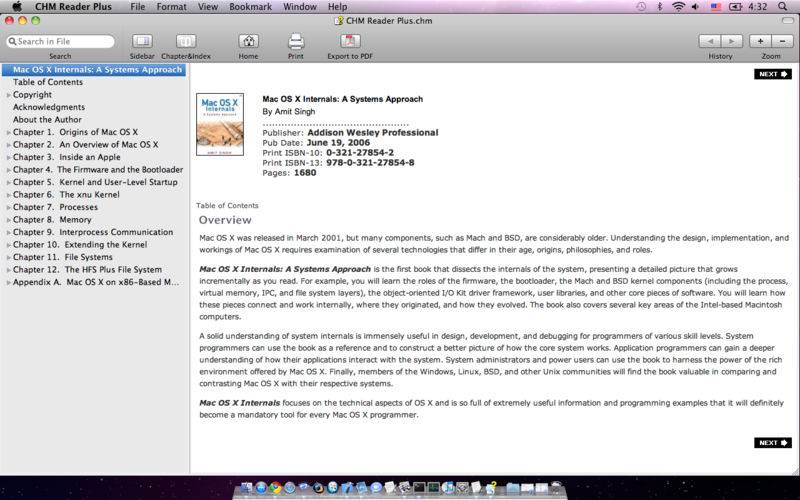Open Terminal from the Dock

419,488
